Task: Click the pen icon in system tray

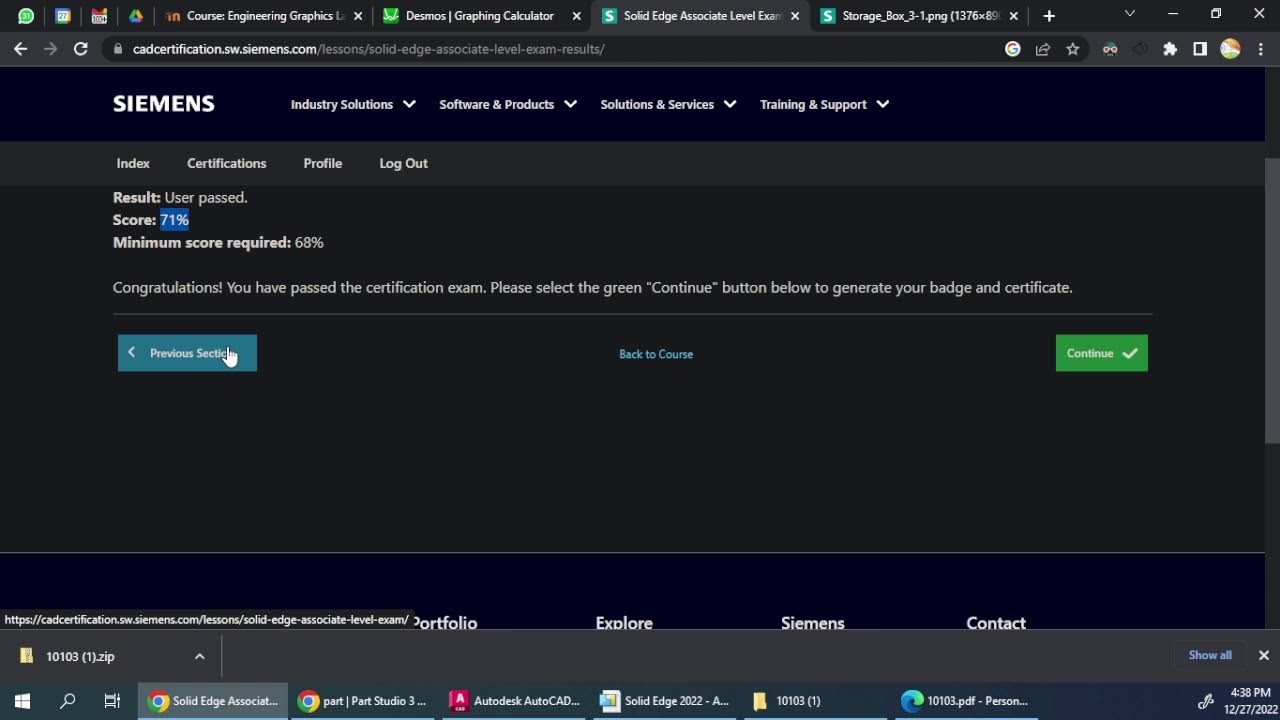Action: tap(1206, 701)
